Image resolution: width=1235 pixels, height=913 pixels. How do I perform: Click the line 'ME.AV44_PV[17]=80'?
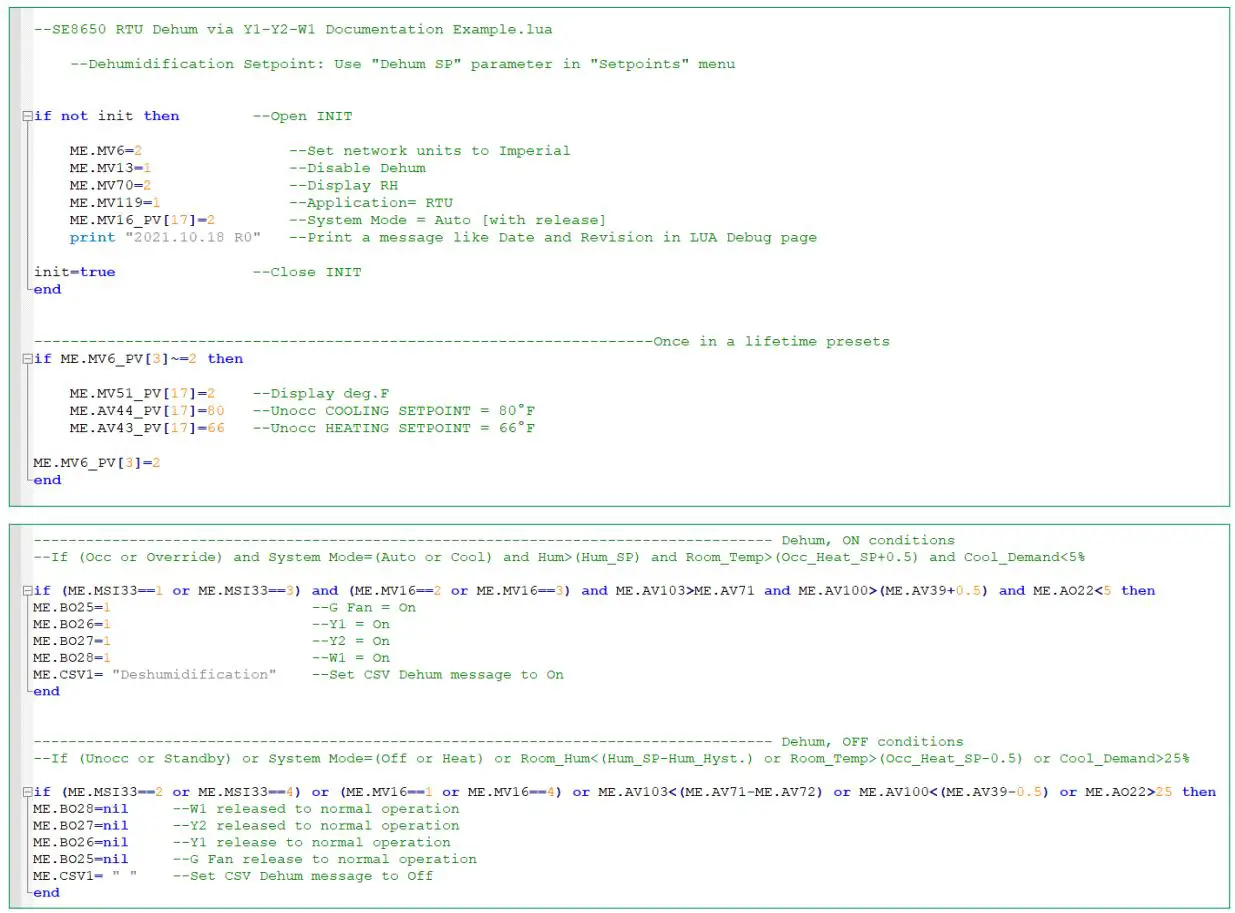pyautogui.click(x=147, y=411)
